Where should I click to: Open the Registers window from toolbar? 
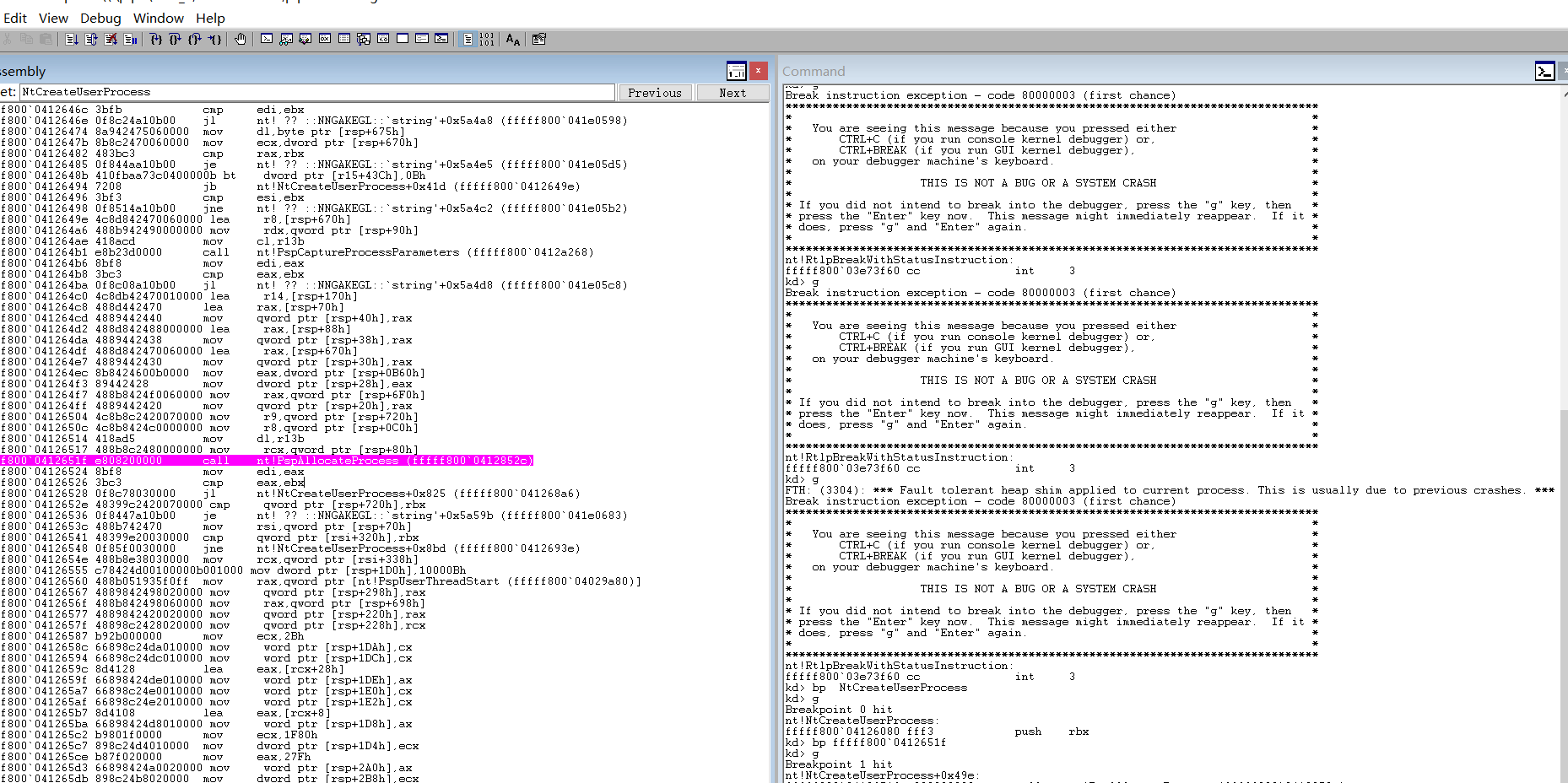(325, 39)
